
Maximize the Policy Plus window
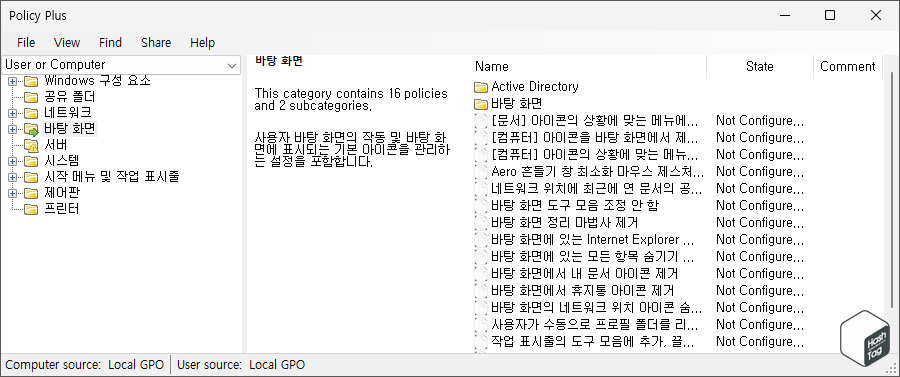click(x=829, y=15)
